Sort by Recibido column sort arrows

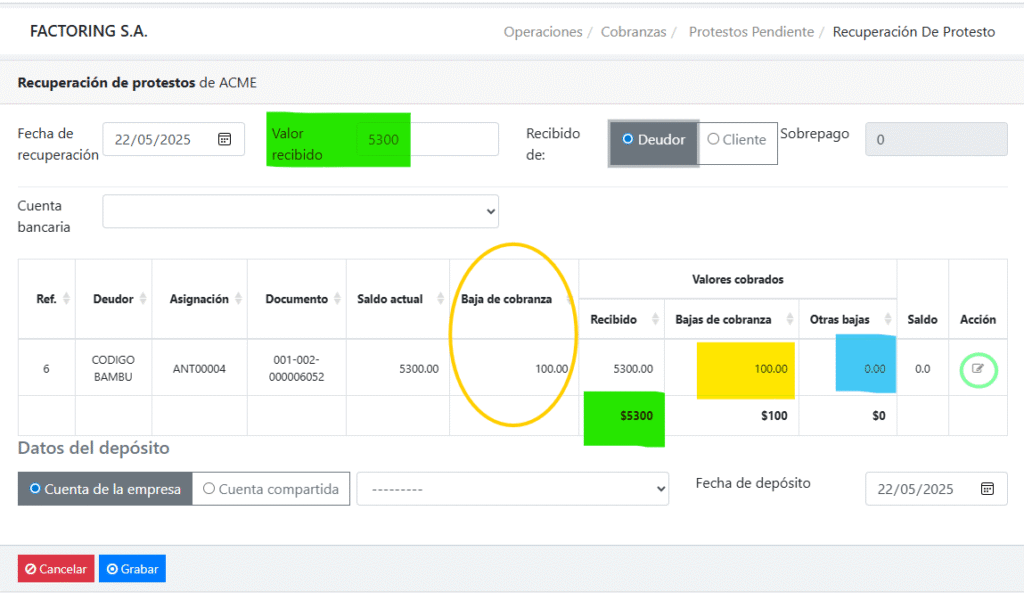(x=656, y=319)
